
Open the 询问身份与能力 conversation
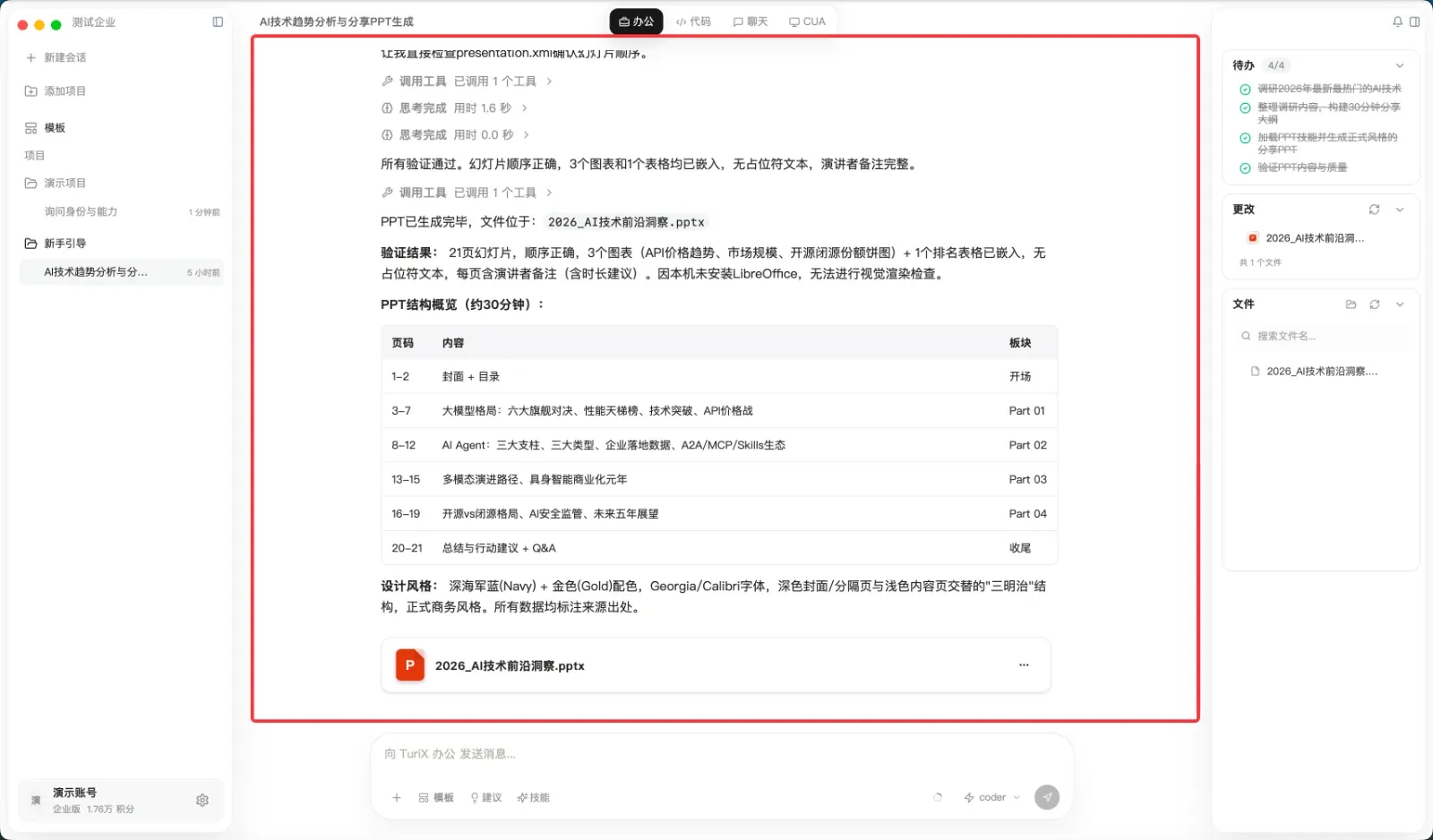[x=121, y=212]
